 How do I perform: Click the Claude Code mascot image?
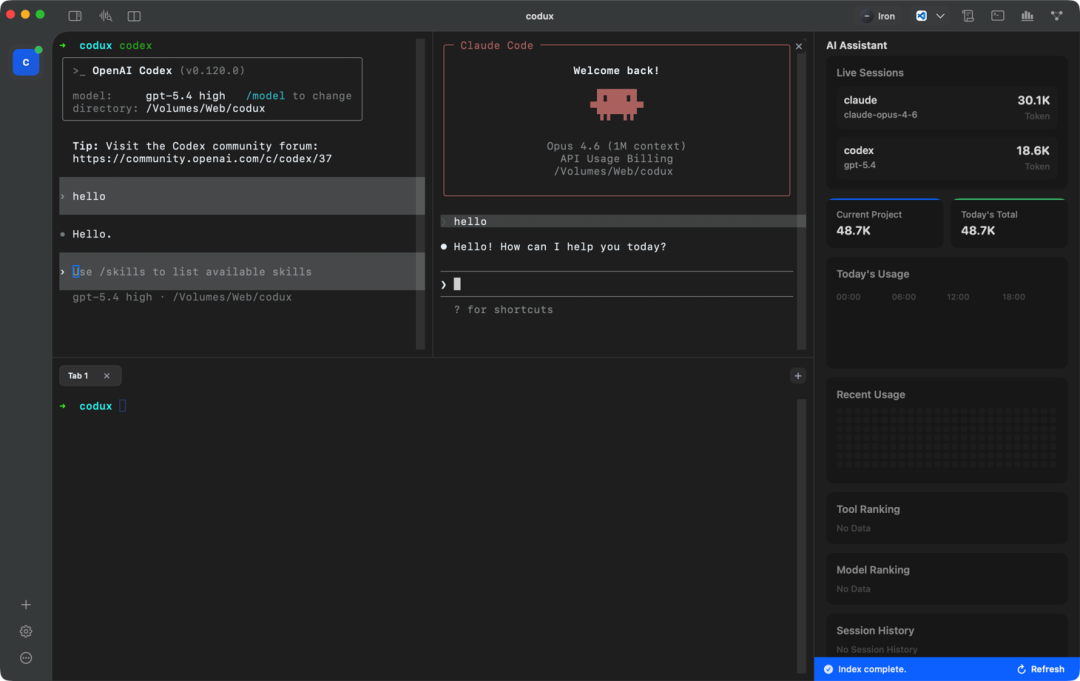point(616,105)
